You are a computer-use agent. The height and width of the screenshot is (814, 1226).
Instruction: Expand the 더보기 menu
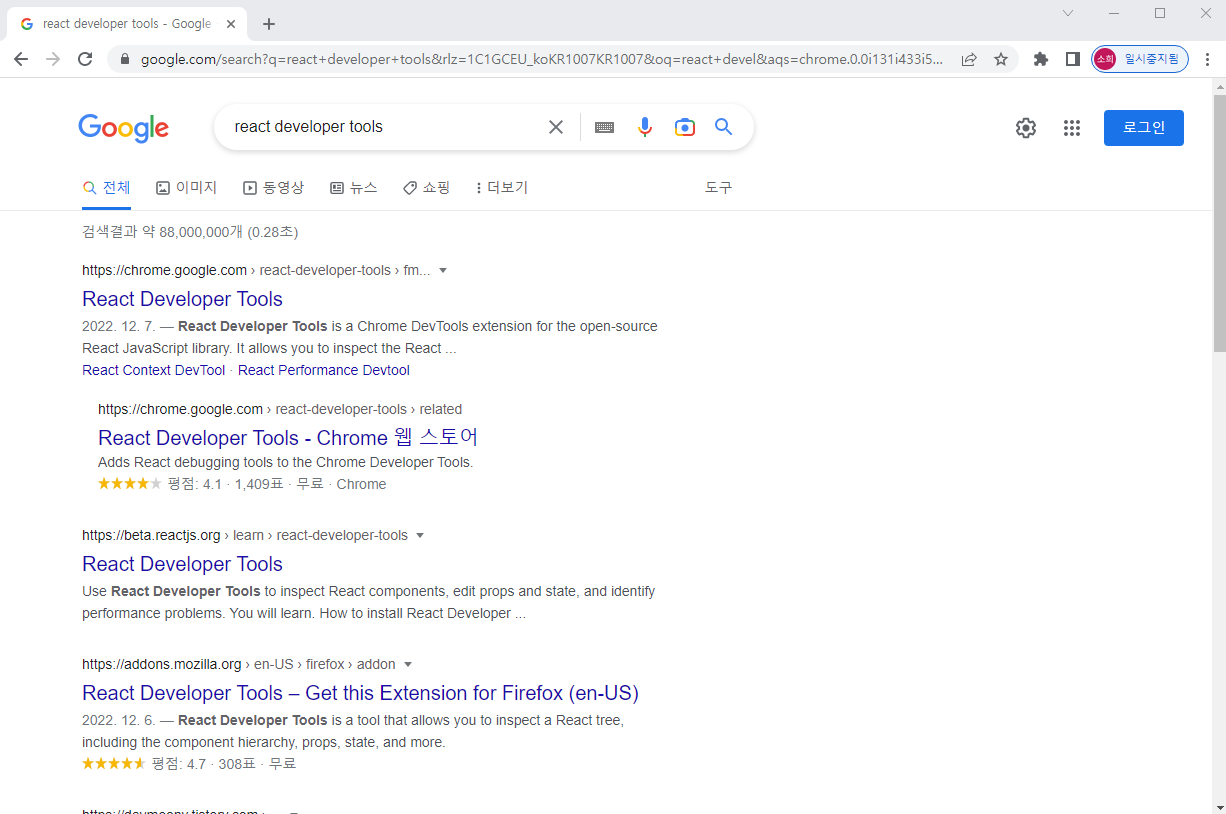502,188
